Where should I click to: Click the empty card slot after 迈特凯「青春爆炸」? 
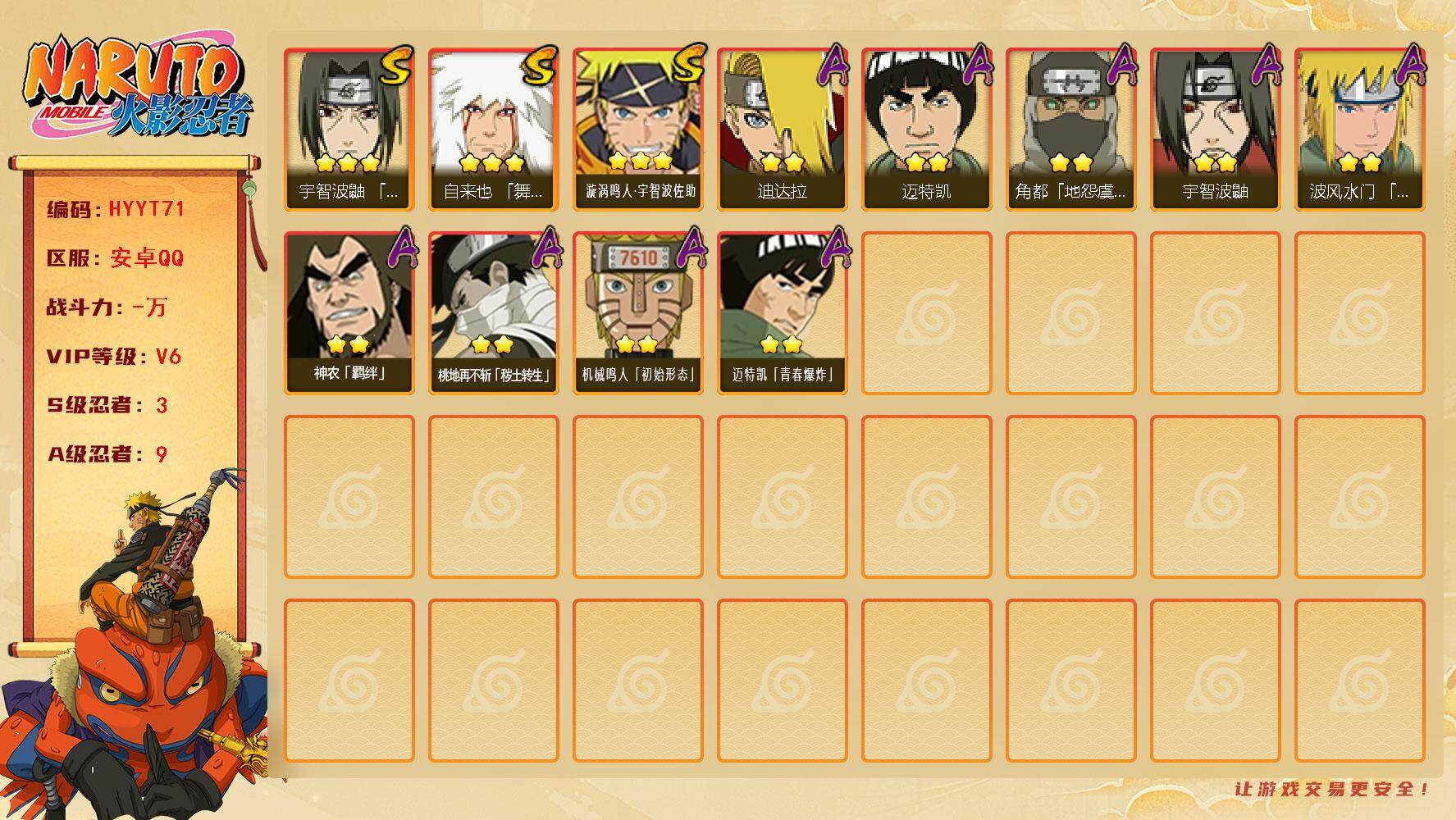(x=926, y=312)
